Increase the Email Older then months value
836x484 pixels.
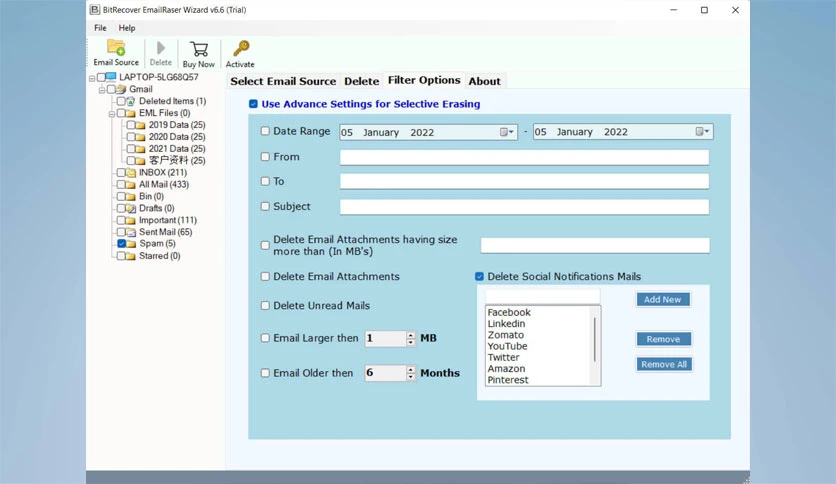(411, 369)
